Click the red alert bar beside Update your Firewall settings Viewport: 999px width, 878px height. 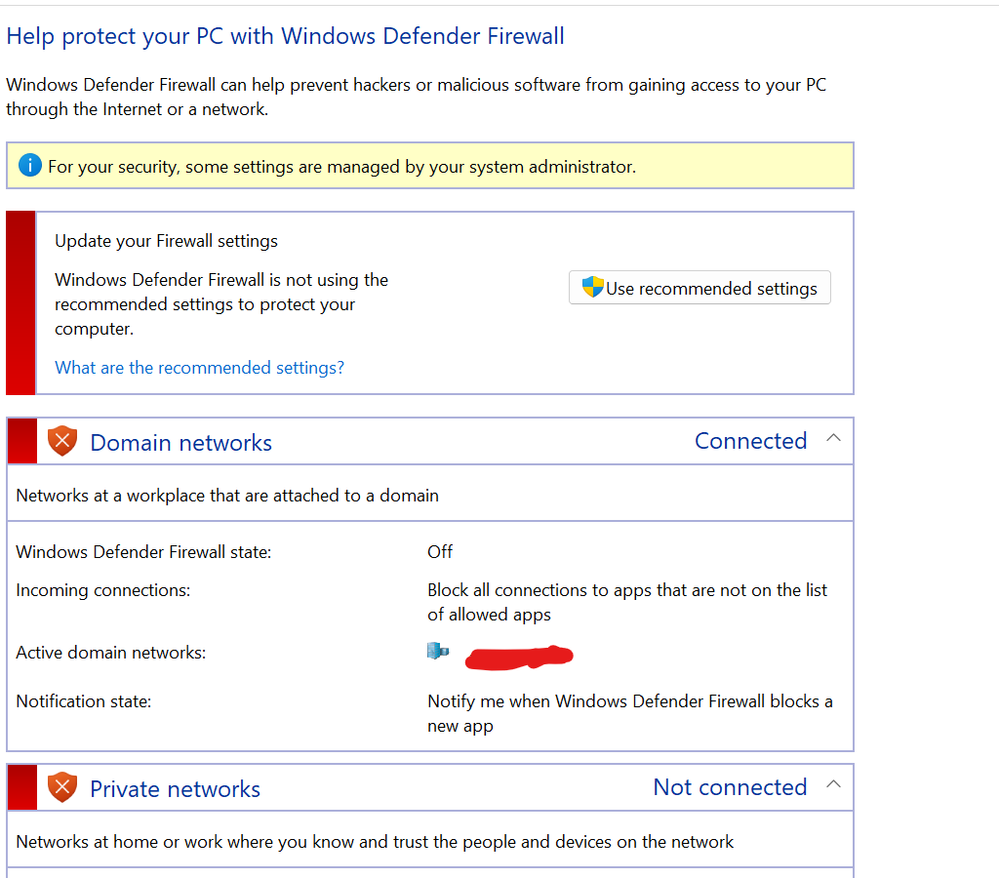pyautogui.click(x=21, y=302)
